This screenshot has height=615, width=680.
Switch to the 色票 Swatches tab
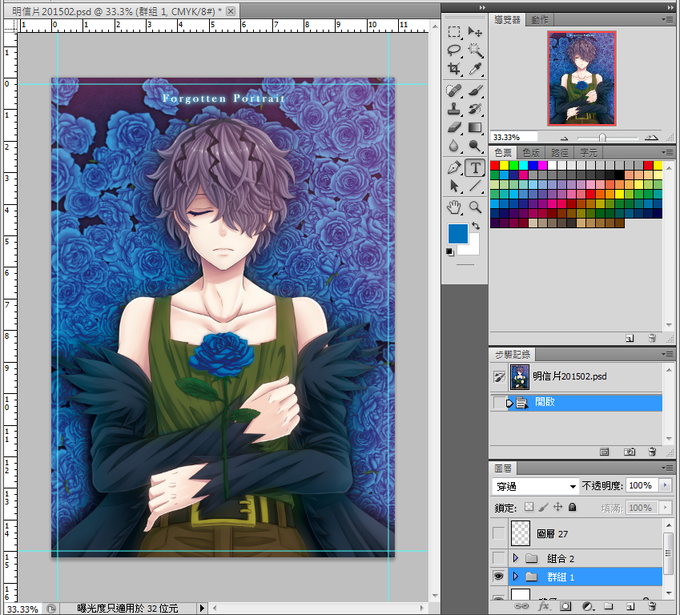tap(503, 152)
